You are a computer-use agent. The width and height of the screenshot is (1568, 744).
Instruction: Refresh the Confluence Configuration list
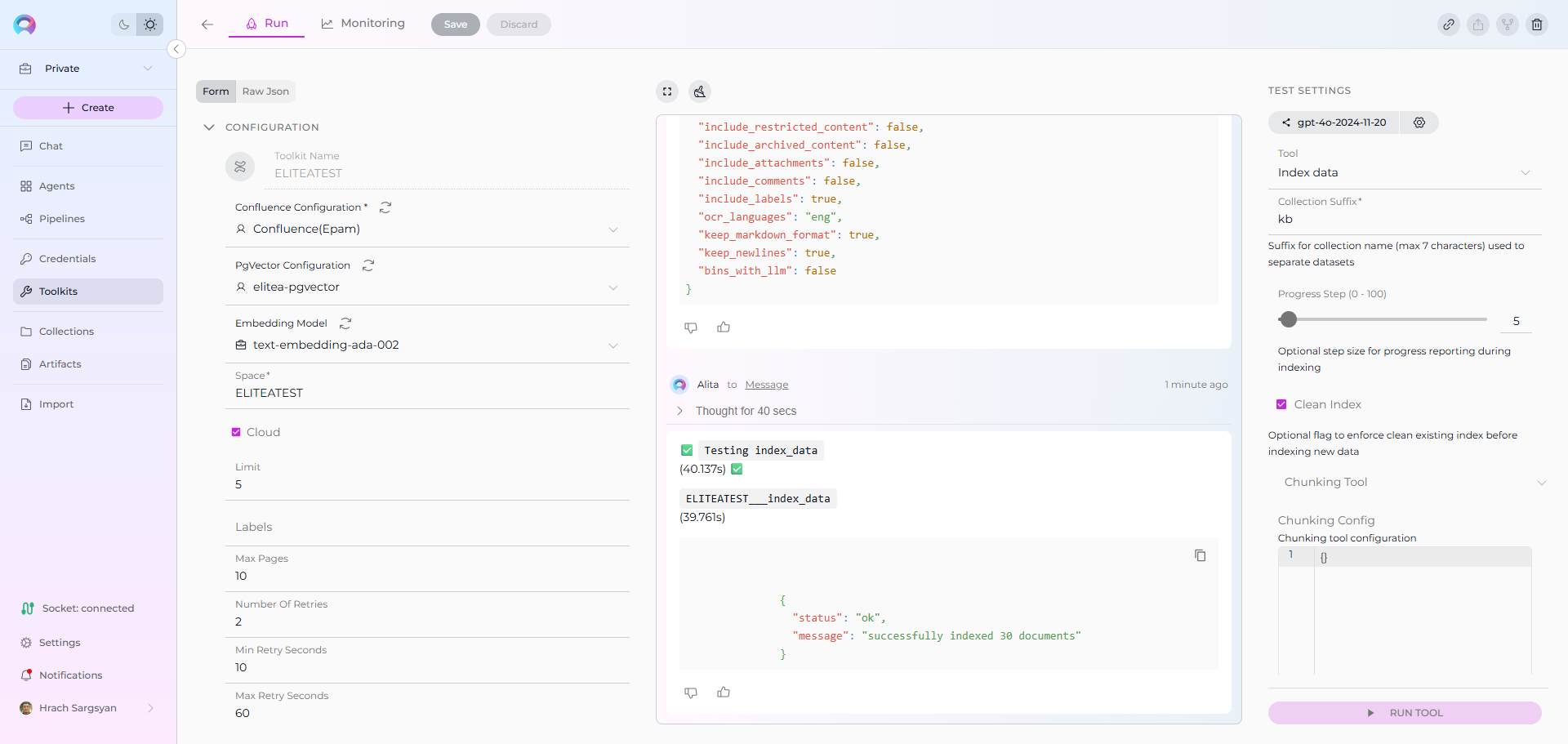[x=385, y=207]
